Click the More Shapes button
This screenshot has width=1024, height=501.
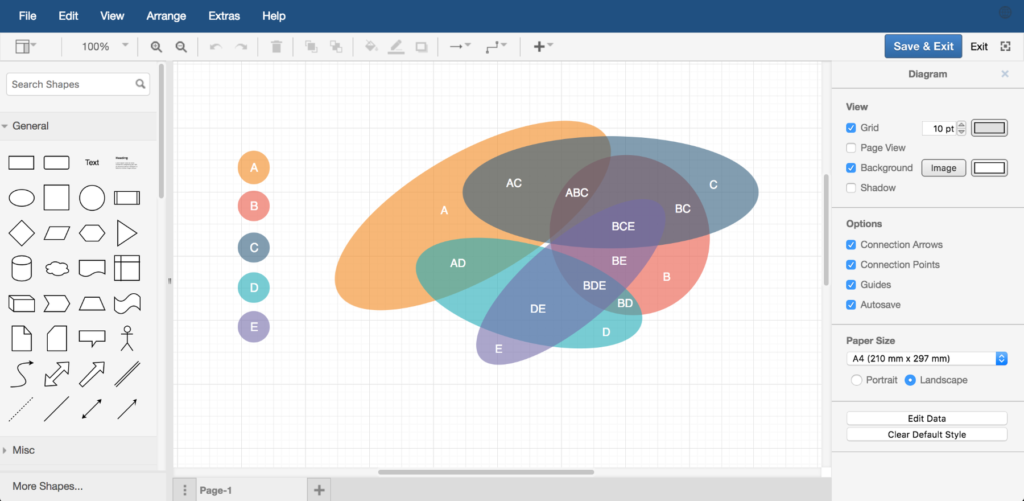coord(48,487)
